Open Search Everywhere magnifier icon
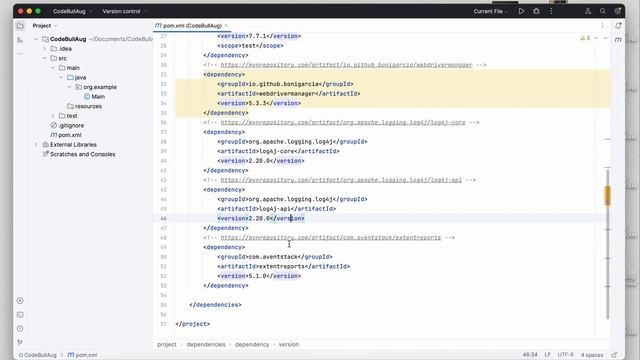Screen dimensions: 640x360 click(x=603, y=11)
